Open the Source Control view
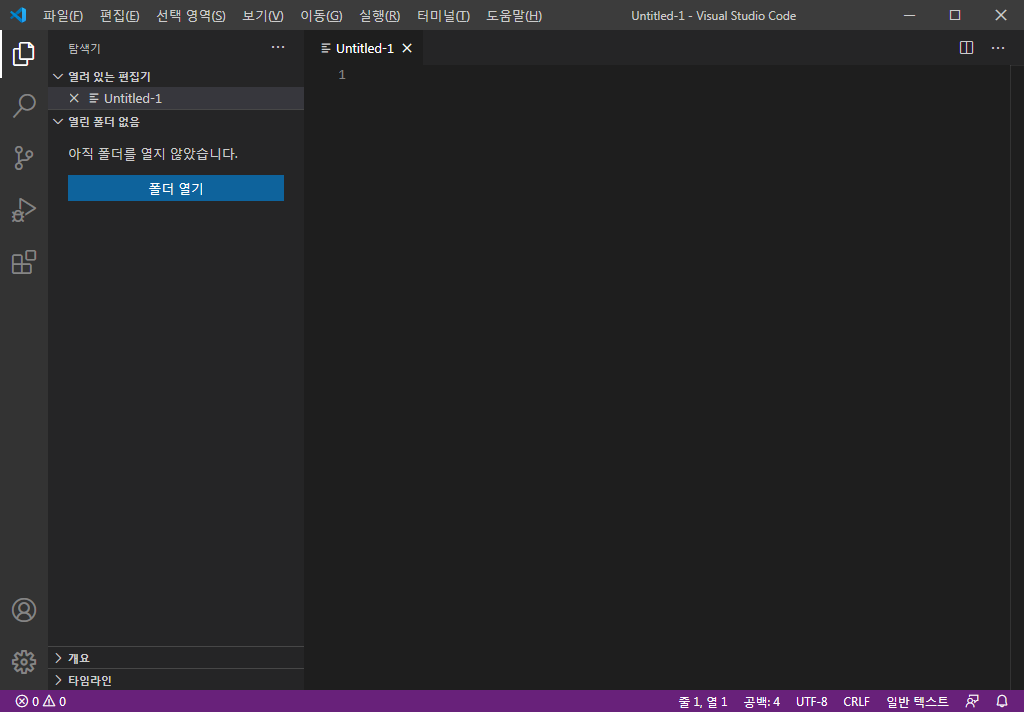The image size is (1024, 712). click(24, 157)
